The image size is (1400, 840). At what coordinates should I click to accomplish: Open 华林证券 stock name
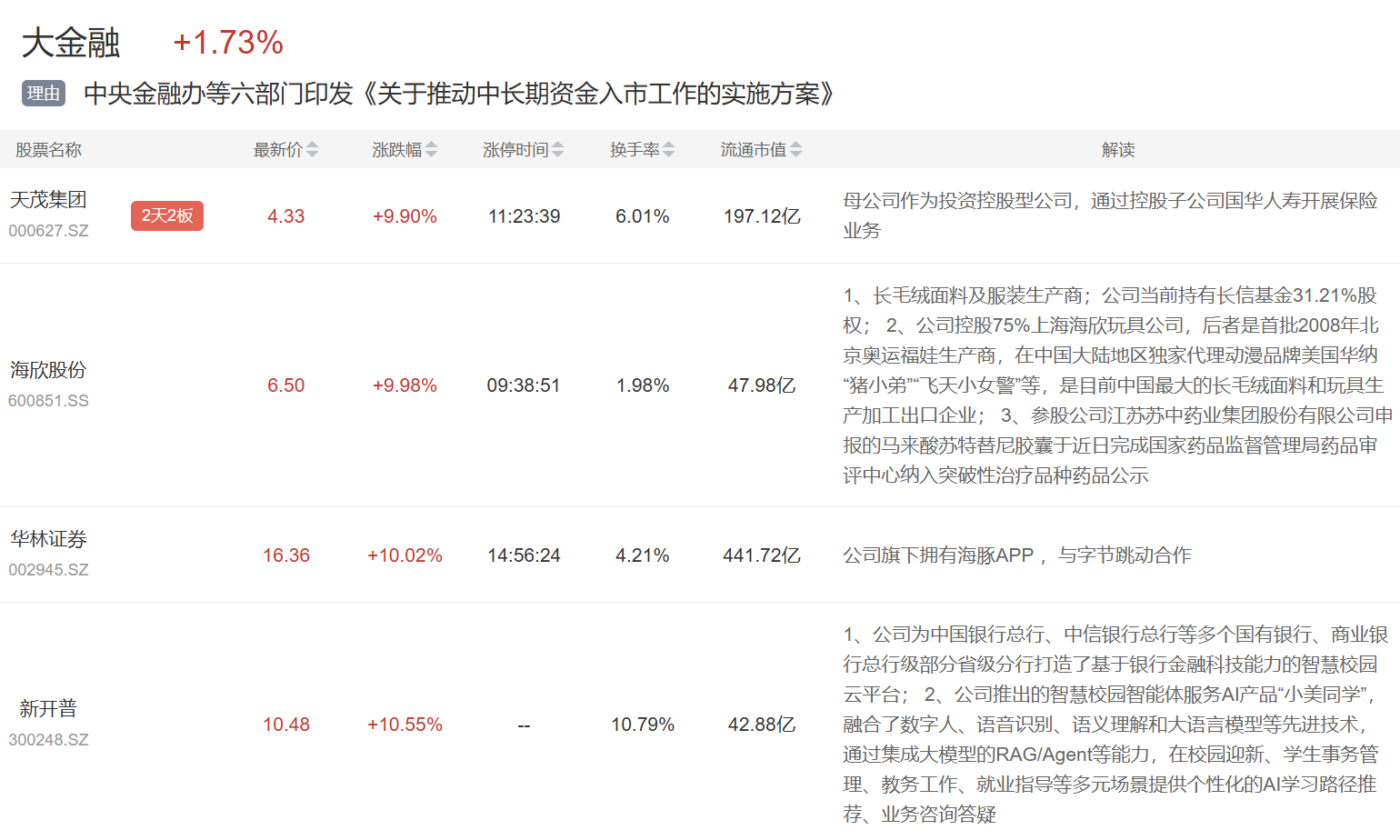tap(48, 539)
